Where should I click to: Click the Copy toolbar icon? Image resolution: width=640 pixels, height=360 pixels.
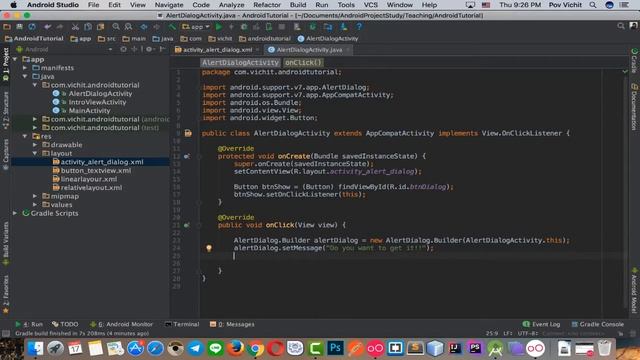[88, 27]
